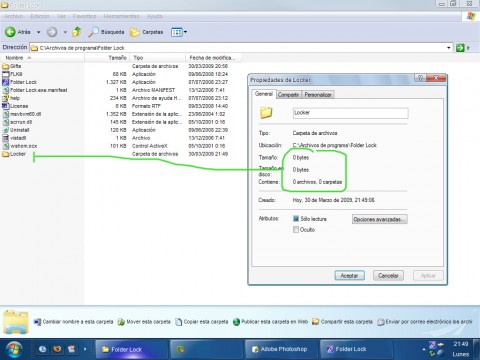Click Cambiar nombre a esta carpeta
This screenshot has width=480, height=360.
click(74, 322)
